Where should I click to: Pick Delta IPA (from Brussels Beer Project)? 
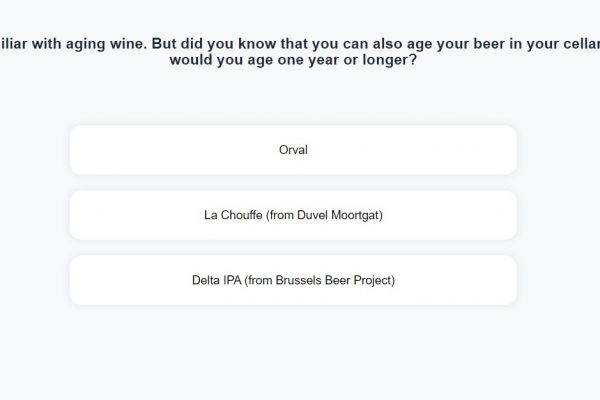click(293, 280)
